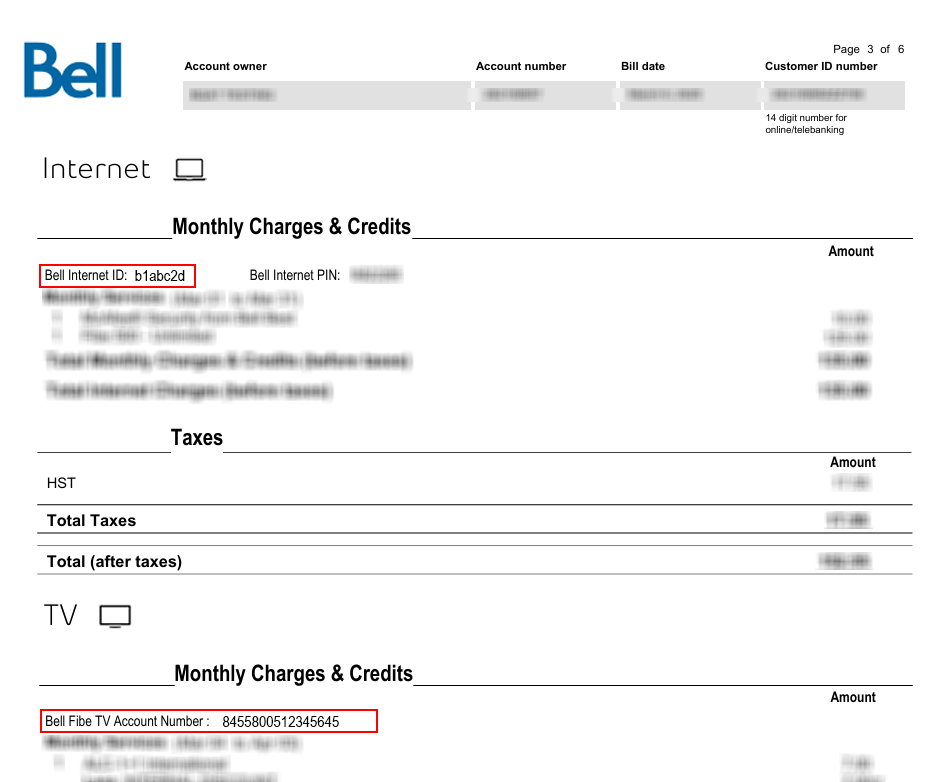The image size is (951, 782).
Task: Click 'Bell Internet ID:' label
Action: coord(86,275)
